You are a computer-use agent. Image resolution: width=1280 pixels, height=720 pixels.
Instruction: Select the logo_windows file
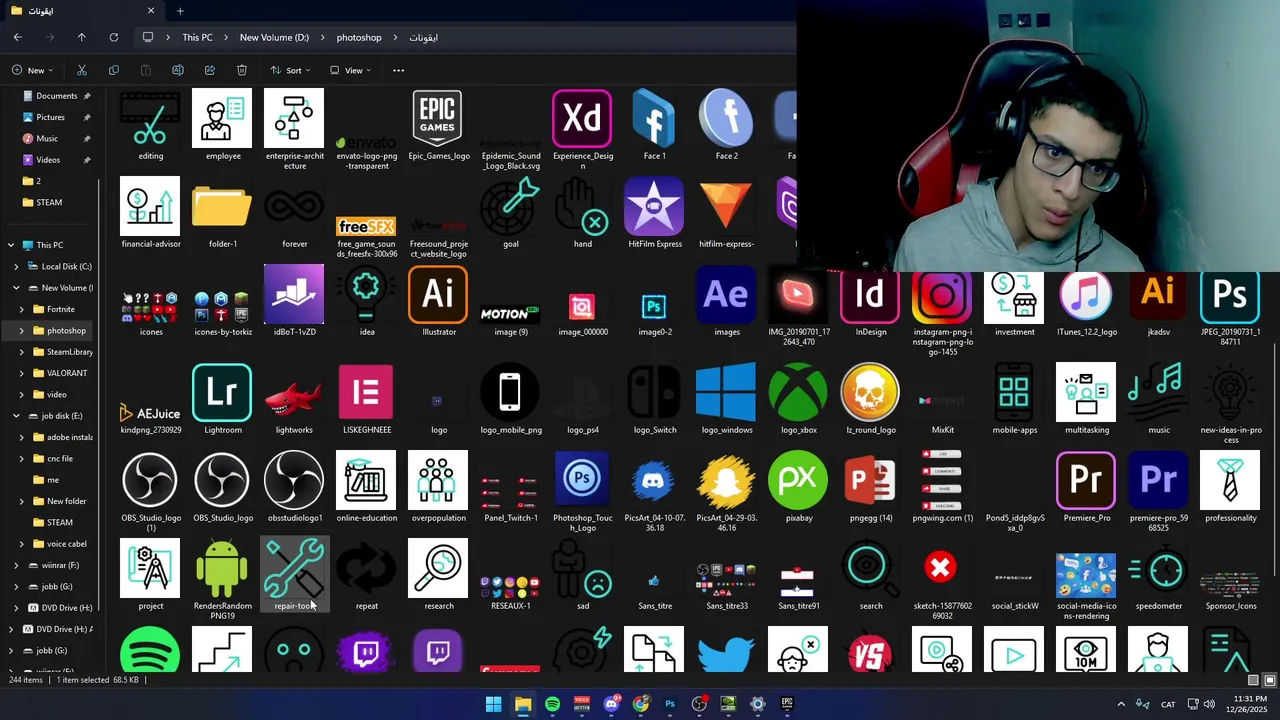coord(726,399)
